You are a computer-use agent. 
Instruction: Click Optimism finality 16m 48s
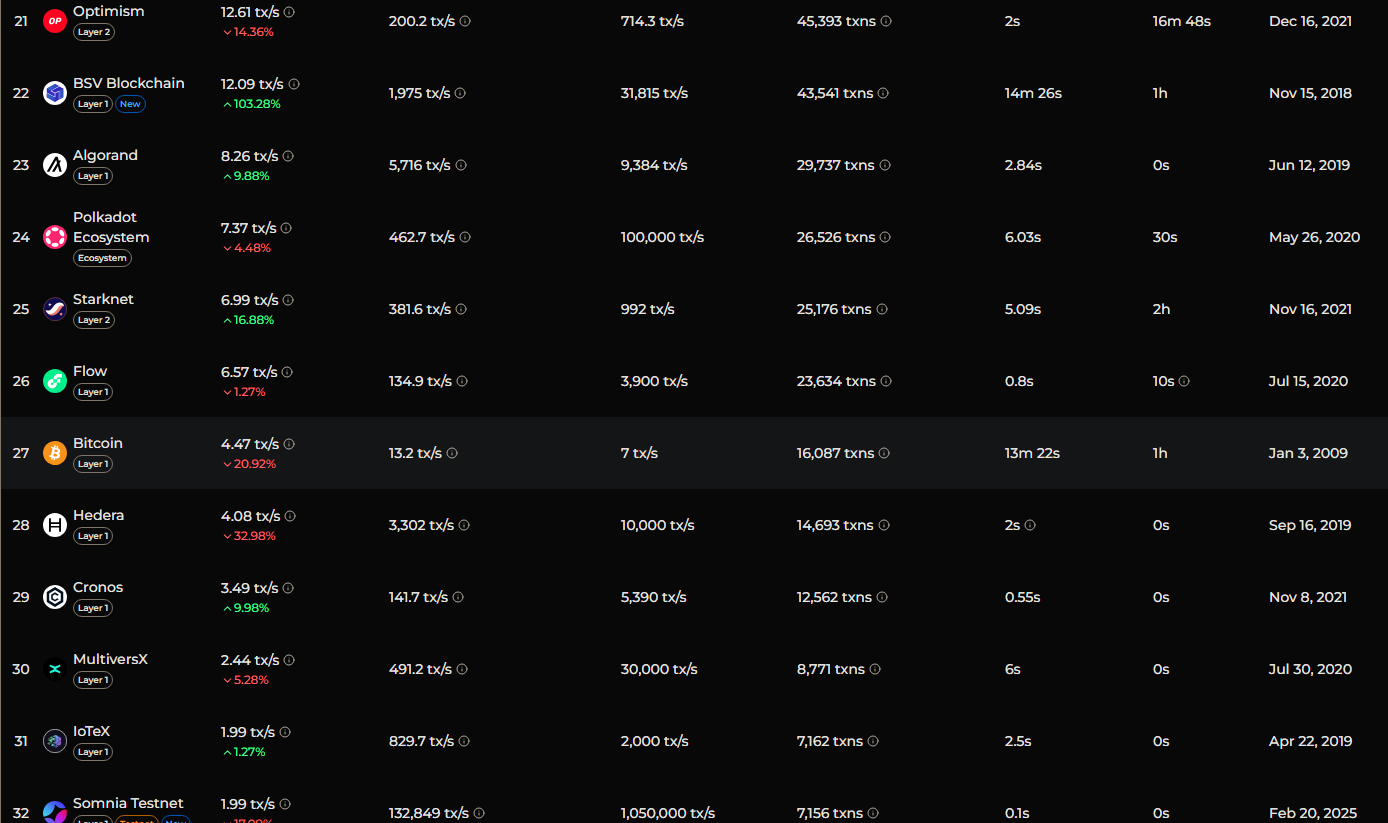[1182, 21]
